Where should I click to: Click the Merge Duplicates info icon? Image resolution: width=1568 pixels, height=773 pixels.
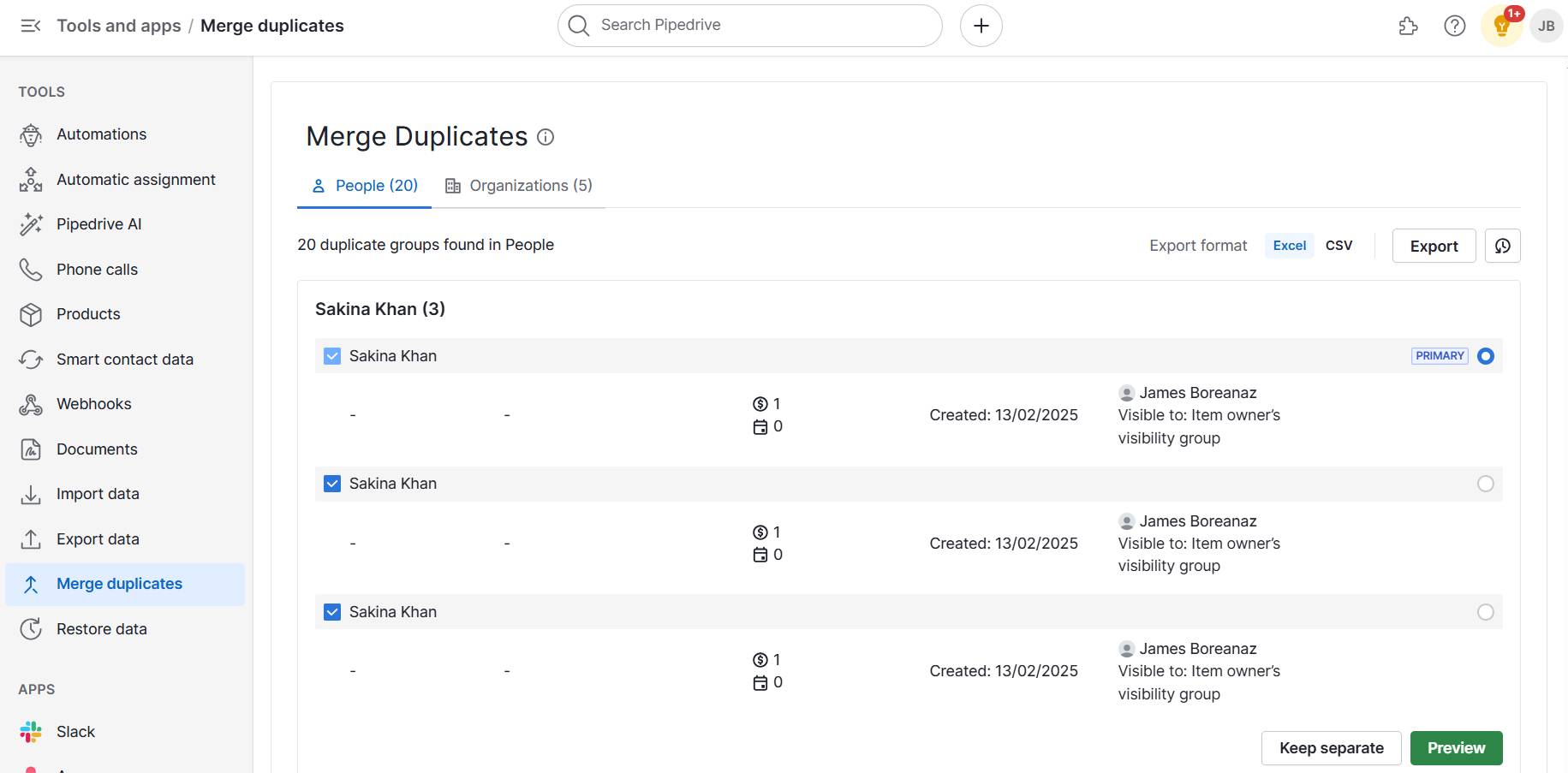(546, 137)
